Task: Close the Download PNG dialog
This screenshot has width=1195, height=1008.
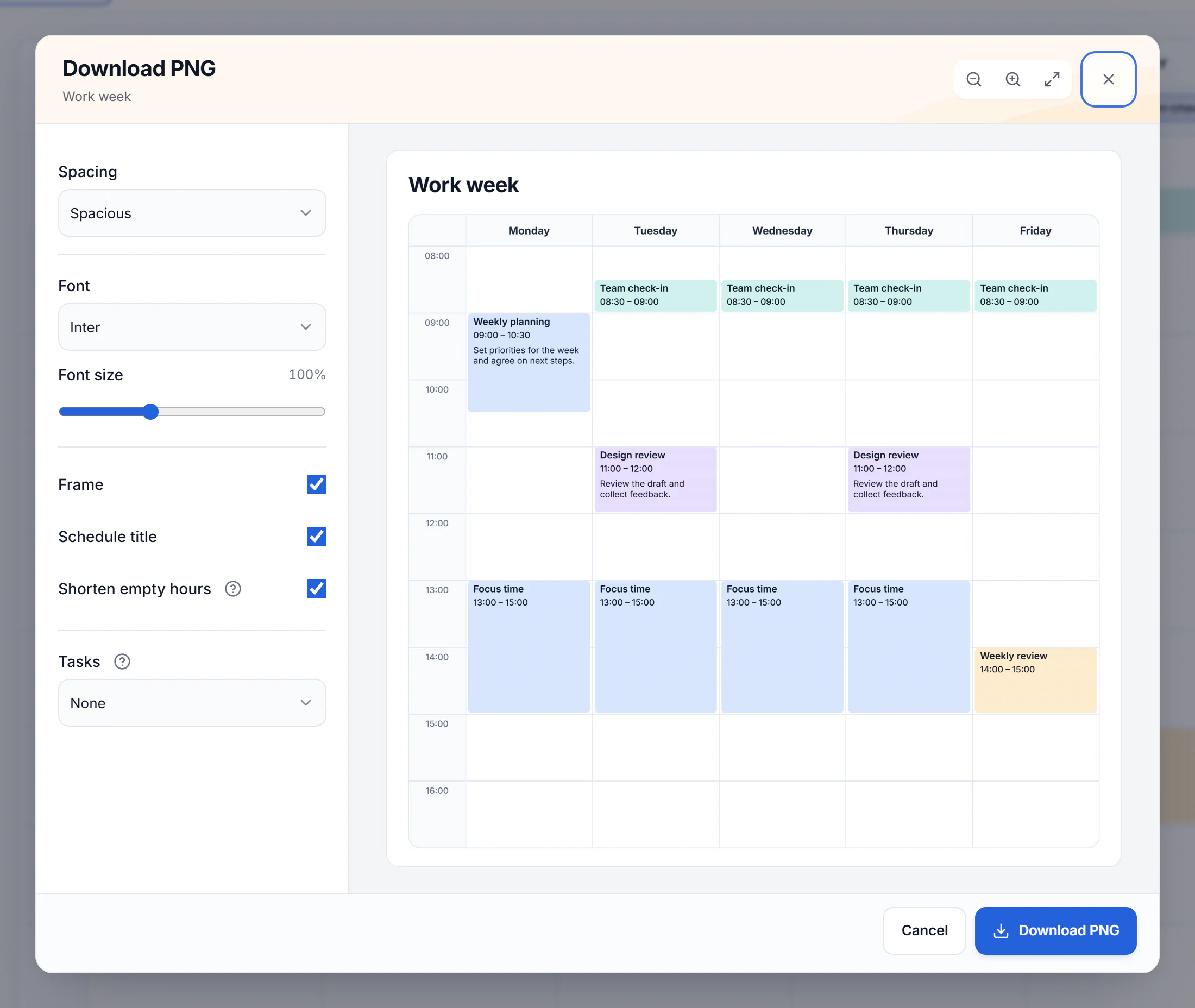Action: pos(1108,79)
